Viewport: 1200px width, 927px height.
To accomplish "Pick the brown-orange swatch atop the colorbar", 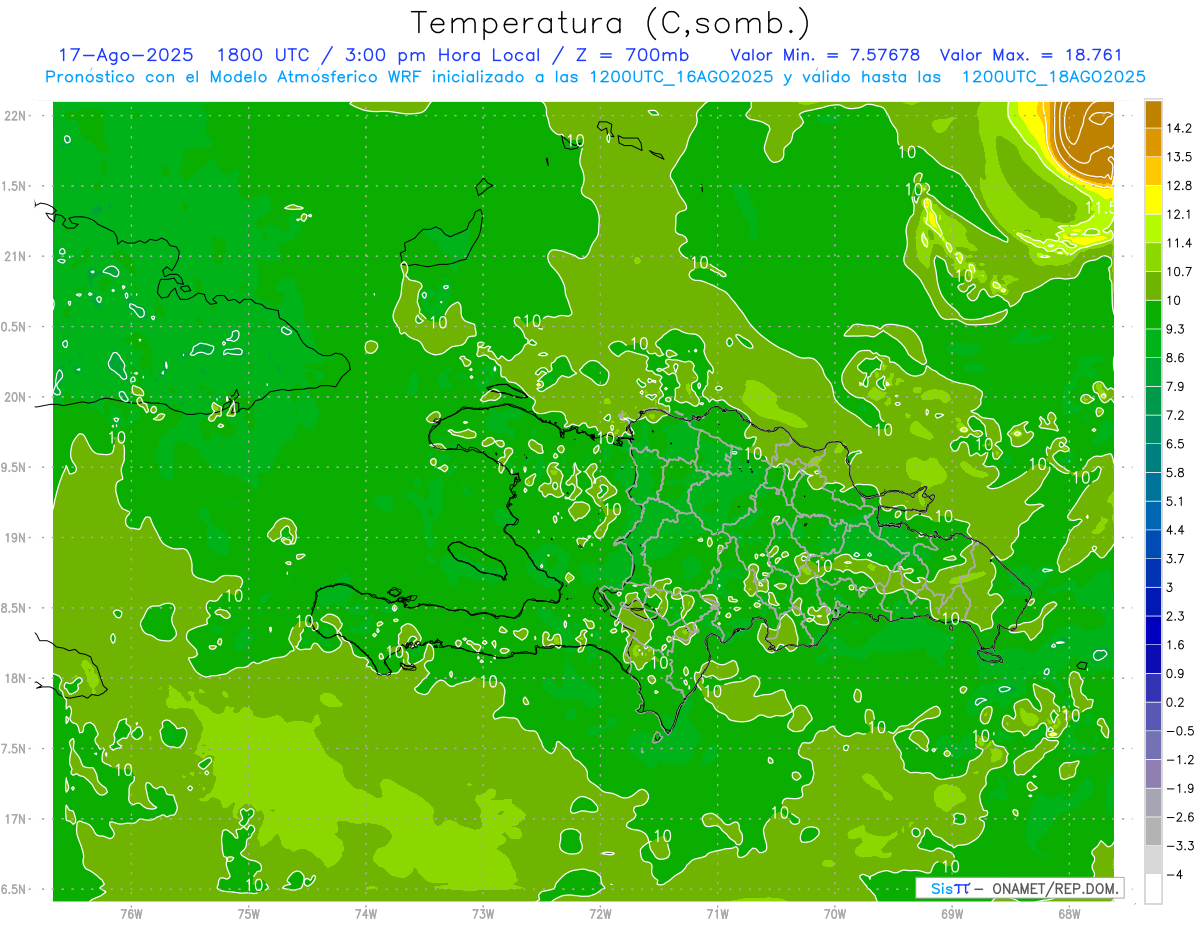I will pyautogui.click(x=1153, y=114).
